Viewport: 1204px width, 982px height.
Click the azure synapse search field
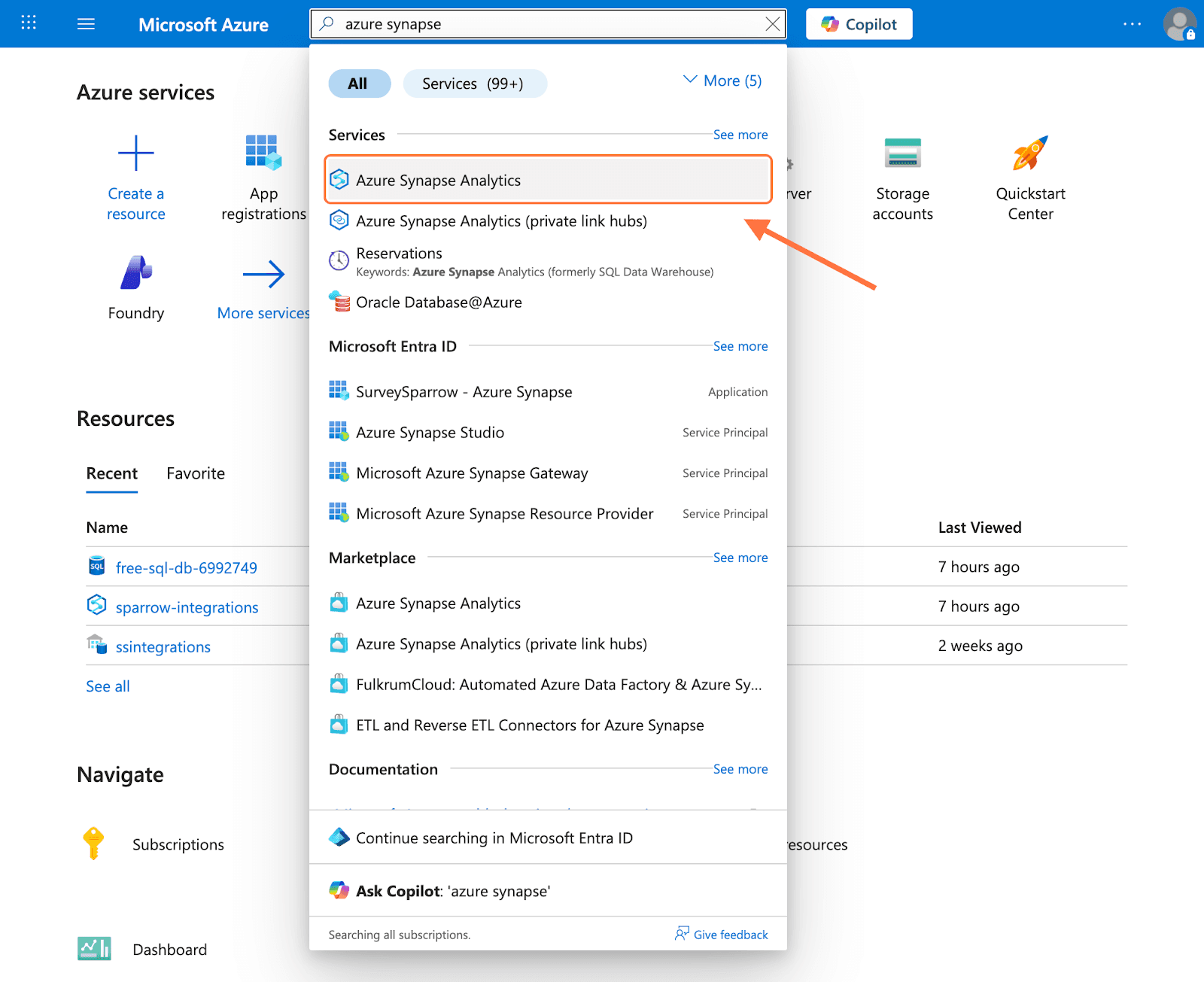click(x=542, y=24)
